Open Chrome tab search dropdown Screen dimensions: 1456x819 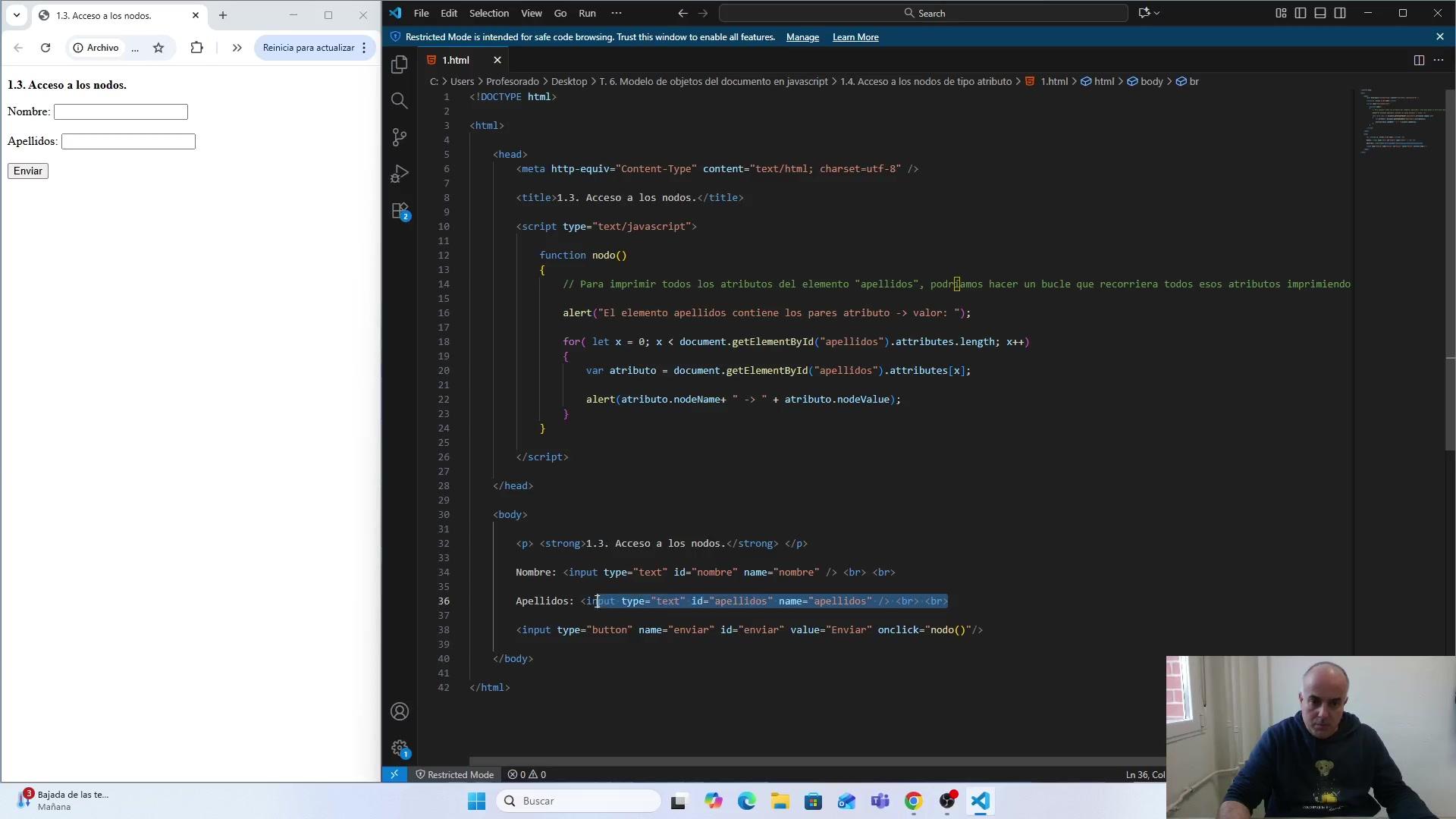click(x=17, y=15)
